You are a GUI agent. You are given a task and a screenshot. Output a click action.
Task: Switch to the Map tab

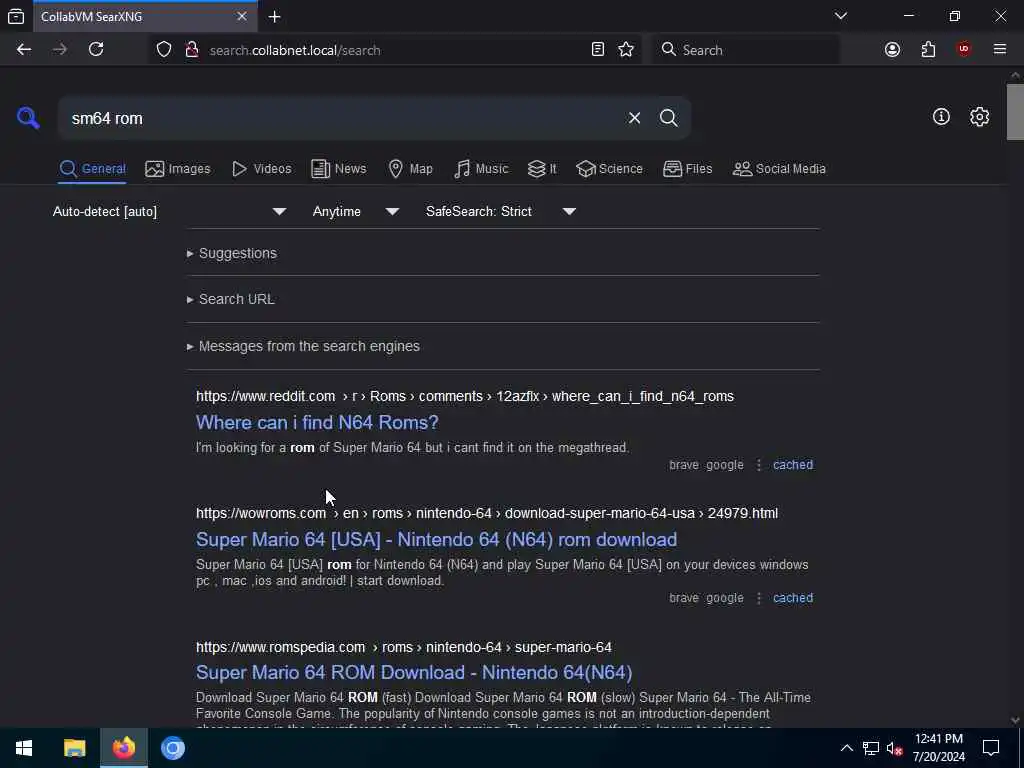410,169
